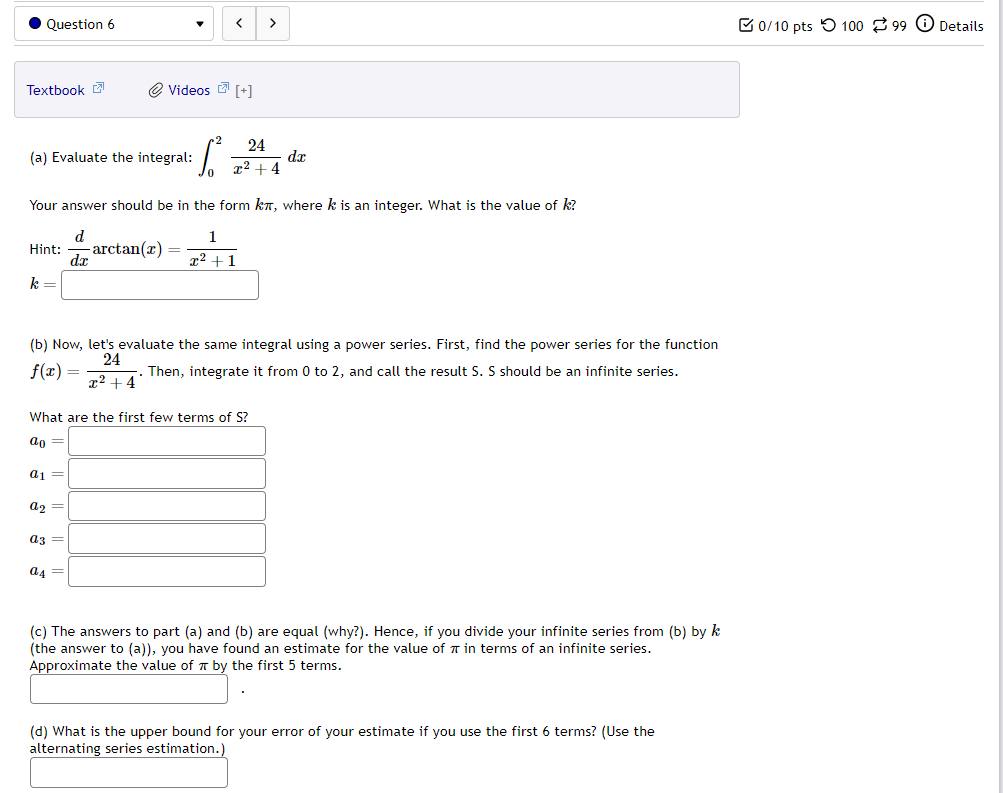1003x793 pixels.
Task: Click the a0 answer input box
Action: (166, 440)
